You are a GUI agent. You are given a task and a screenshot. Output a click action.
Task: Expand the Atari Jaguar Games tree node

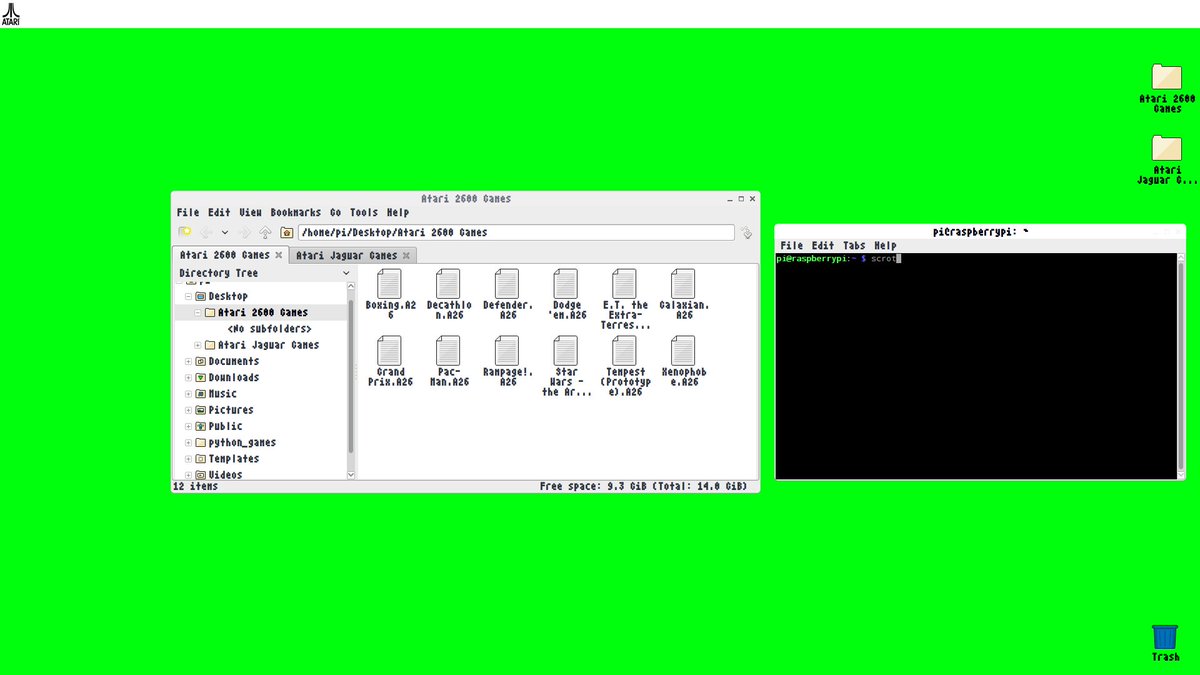click(198, 345)
